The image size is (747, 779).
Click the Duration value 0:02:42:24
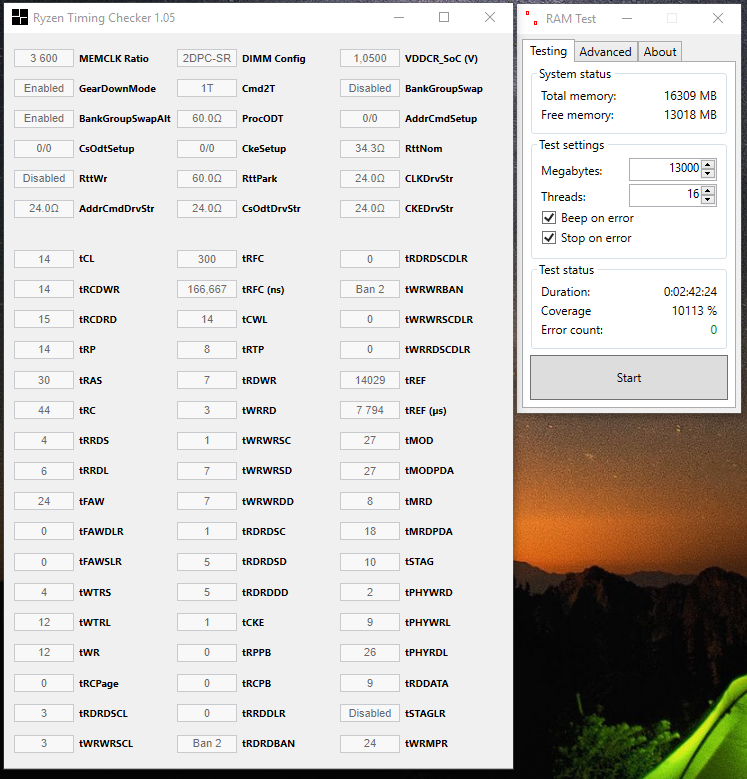point(690,292)
